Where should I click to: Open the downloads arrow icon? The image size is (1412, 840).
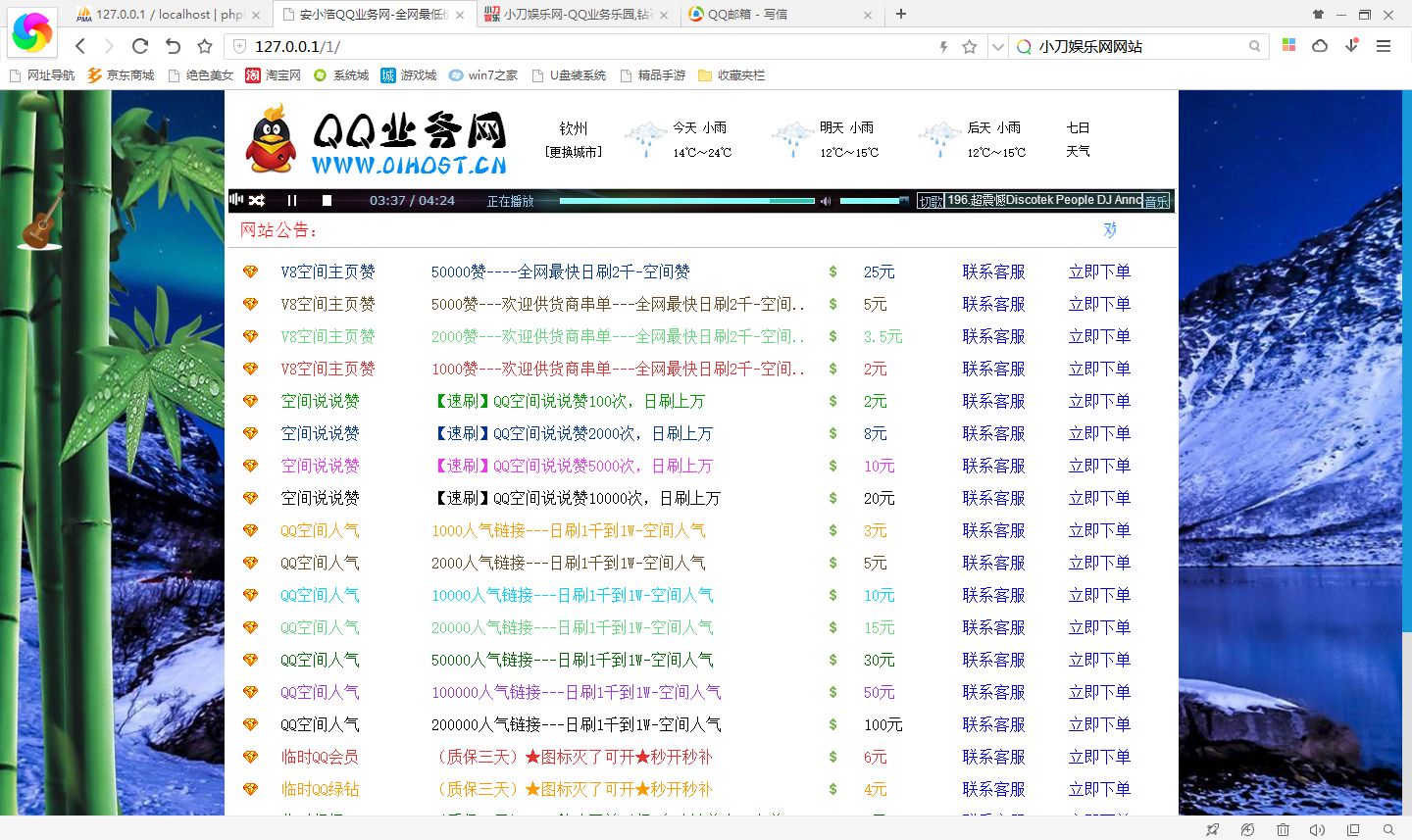coord(1351,45)
